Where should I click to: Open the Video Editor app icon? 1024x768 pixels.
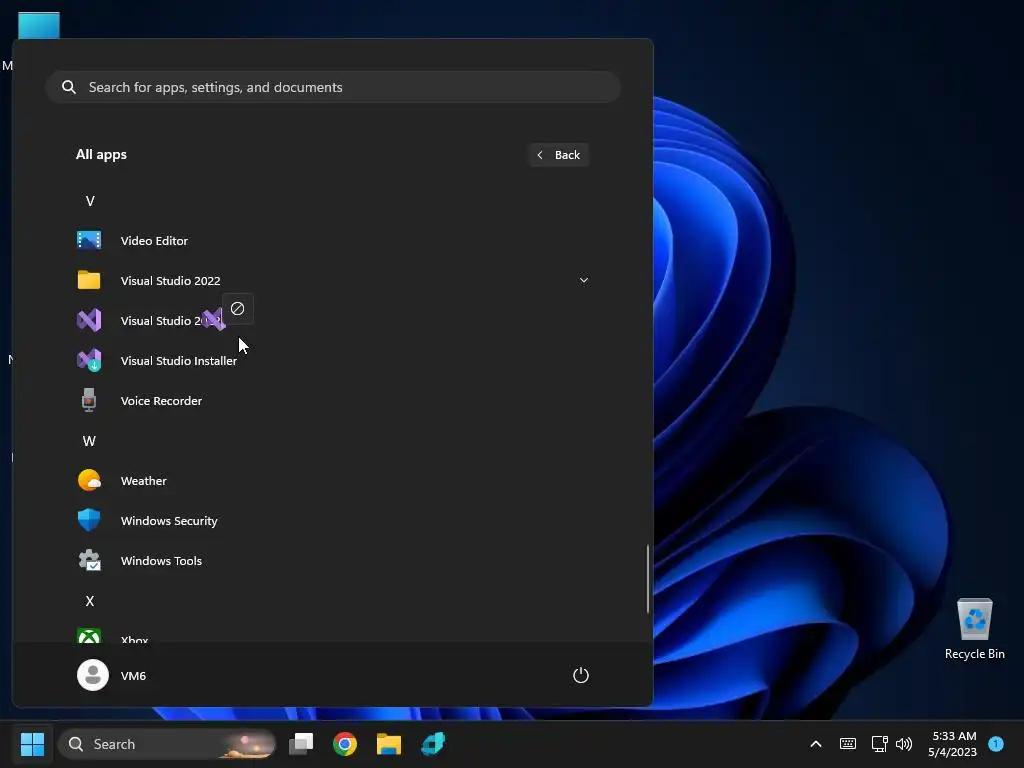pyautogui.click(x=89, y=240)
